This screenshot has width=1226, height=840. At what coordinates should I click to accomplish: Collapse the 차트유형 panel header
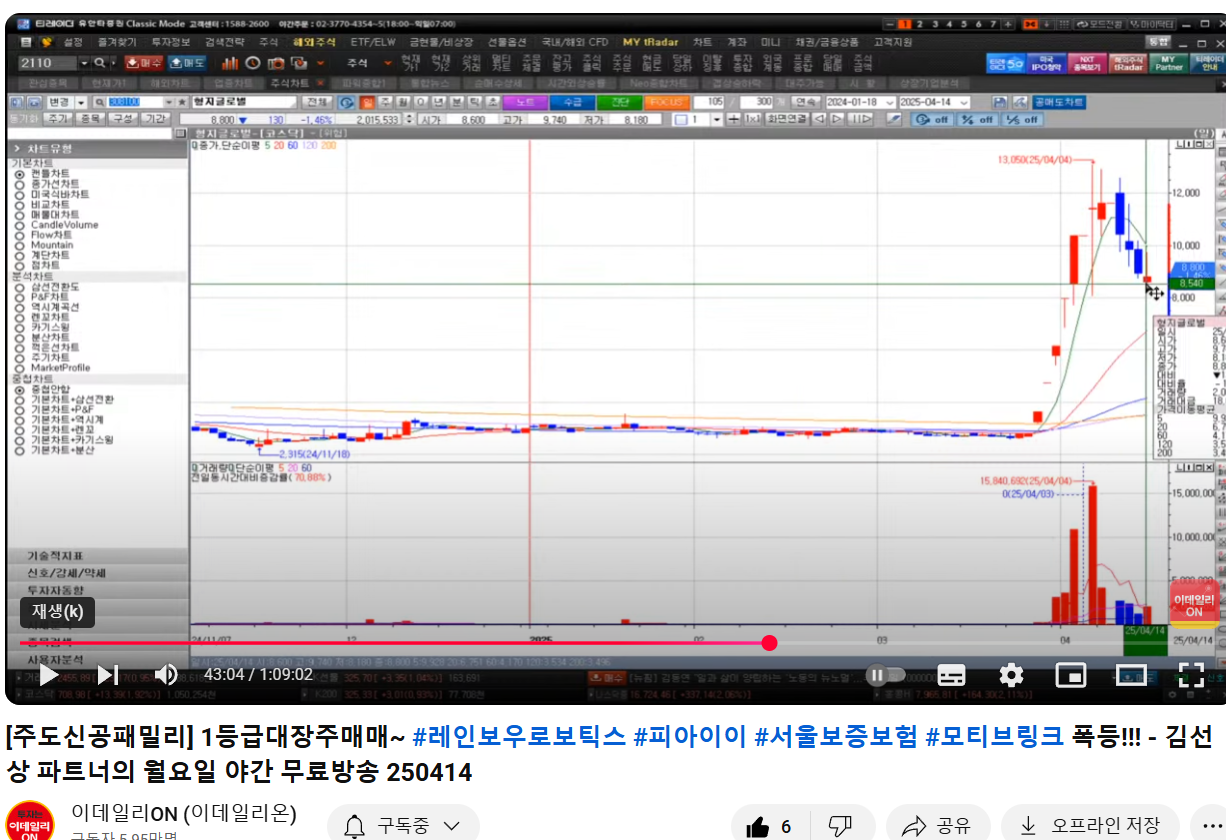[97, 148]
